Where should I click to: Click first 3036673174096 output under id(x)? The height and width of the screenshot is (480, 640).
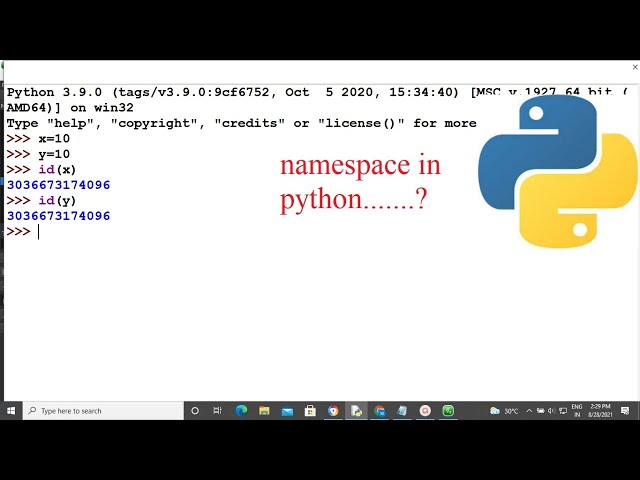58,185
